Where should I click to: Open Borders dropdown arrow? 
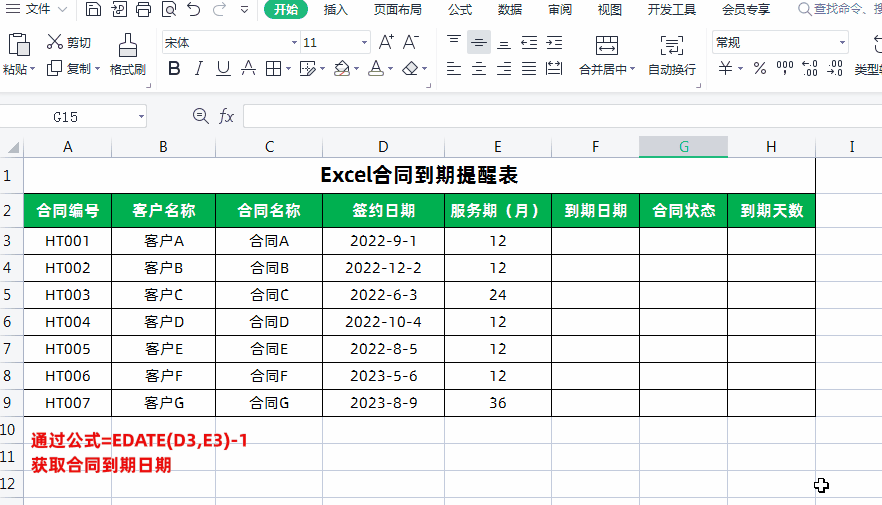(x=289, y=69)
